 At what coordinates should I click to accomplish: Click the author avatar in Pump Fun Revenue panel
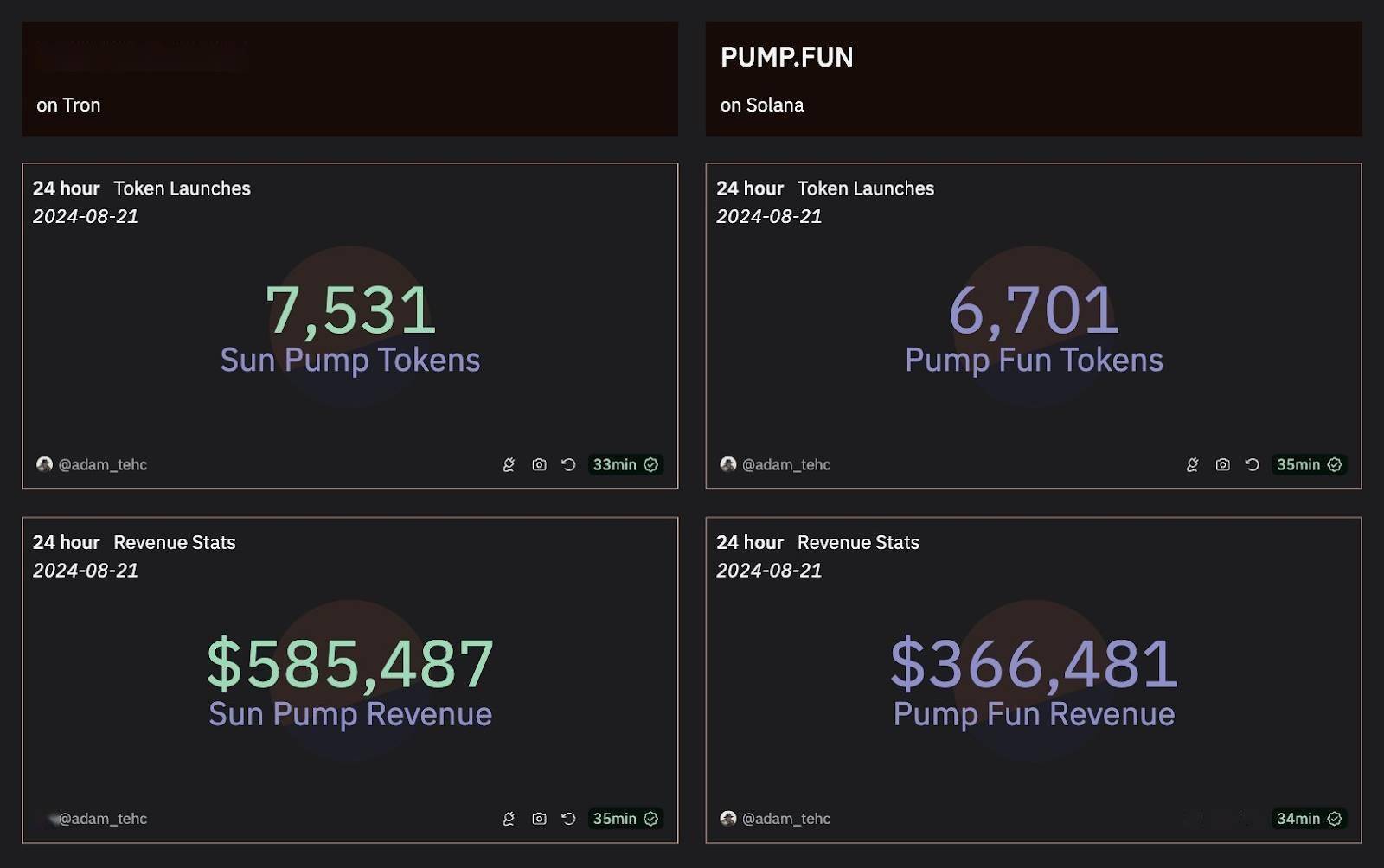pos(728,818)
